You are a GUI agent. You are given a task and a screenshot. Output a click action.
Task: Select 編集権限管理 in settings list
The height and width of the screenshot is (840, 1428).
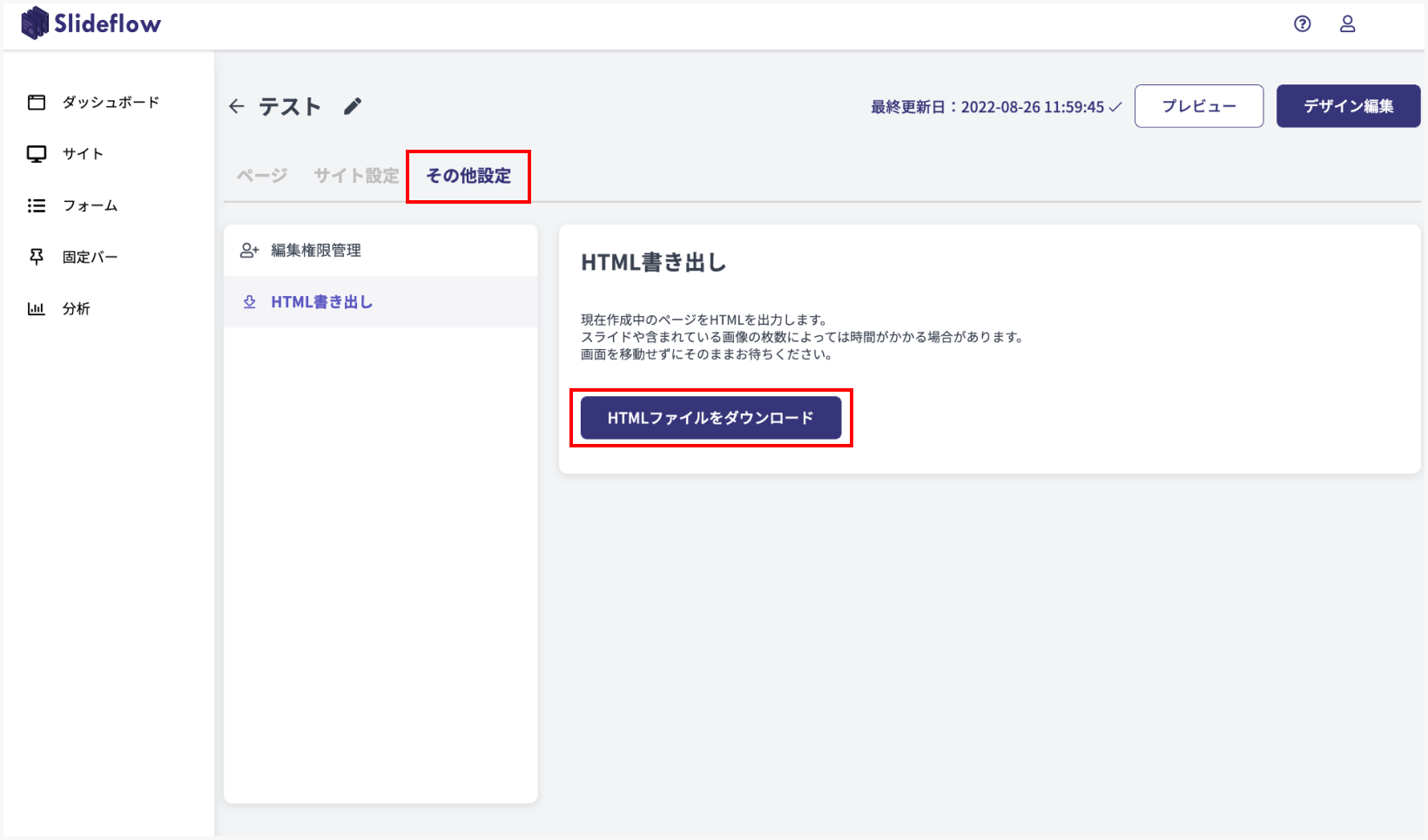(316, 251)
